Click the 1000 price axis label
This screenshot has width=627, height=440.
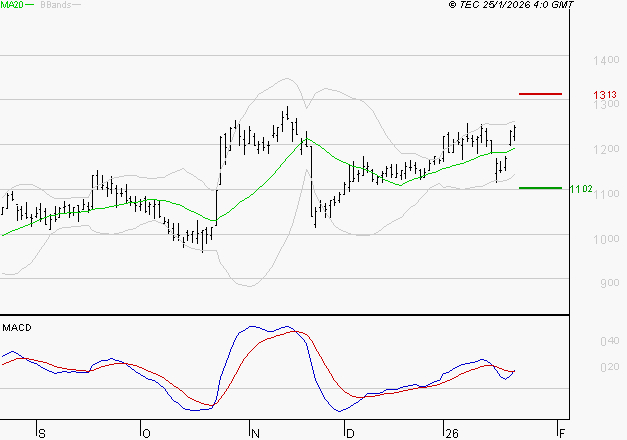[x=606, y=239]
